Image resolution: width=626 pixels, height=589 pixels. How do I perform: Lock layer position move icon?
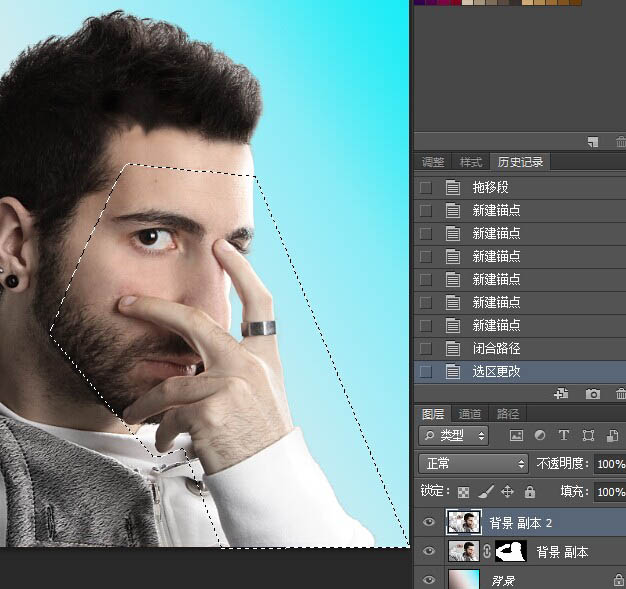tap(507, 492)
